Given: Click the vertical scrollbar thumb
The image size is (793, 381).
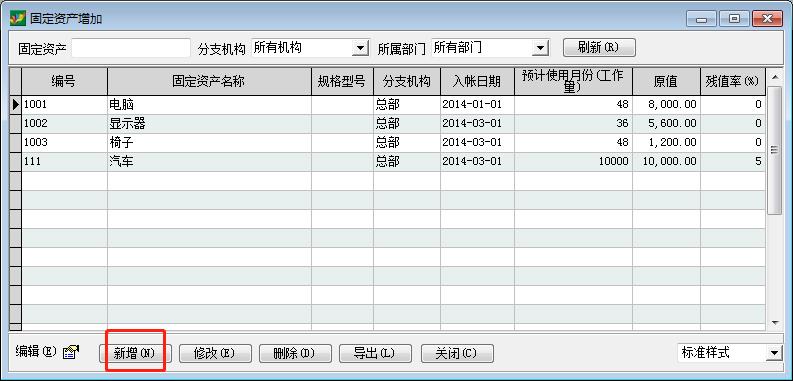Looking at the screenshot, I should tap(774, 150).
